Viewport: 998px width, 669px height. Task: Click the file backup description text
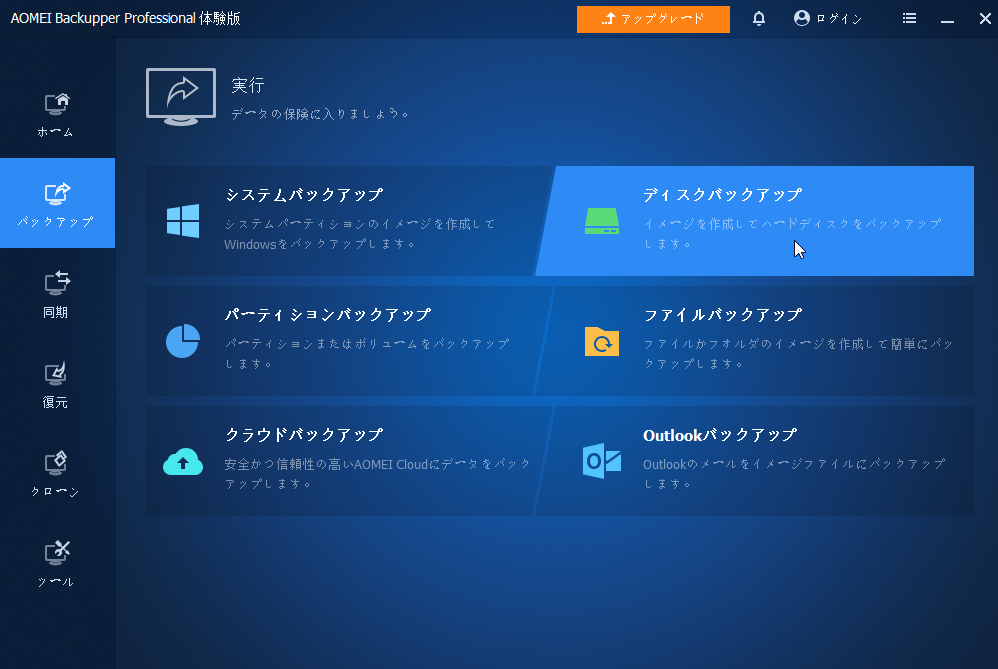pos(798,353)
